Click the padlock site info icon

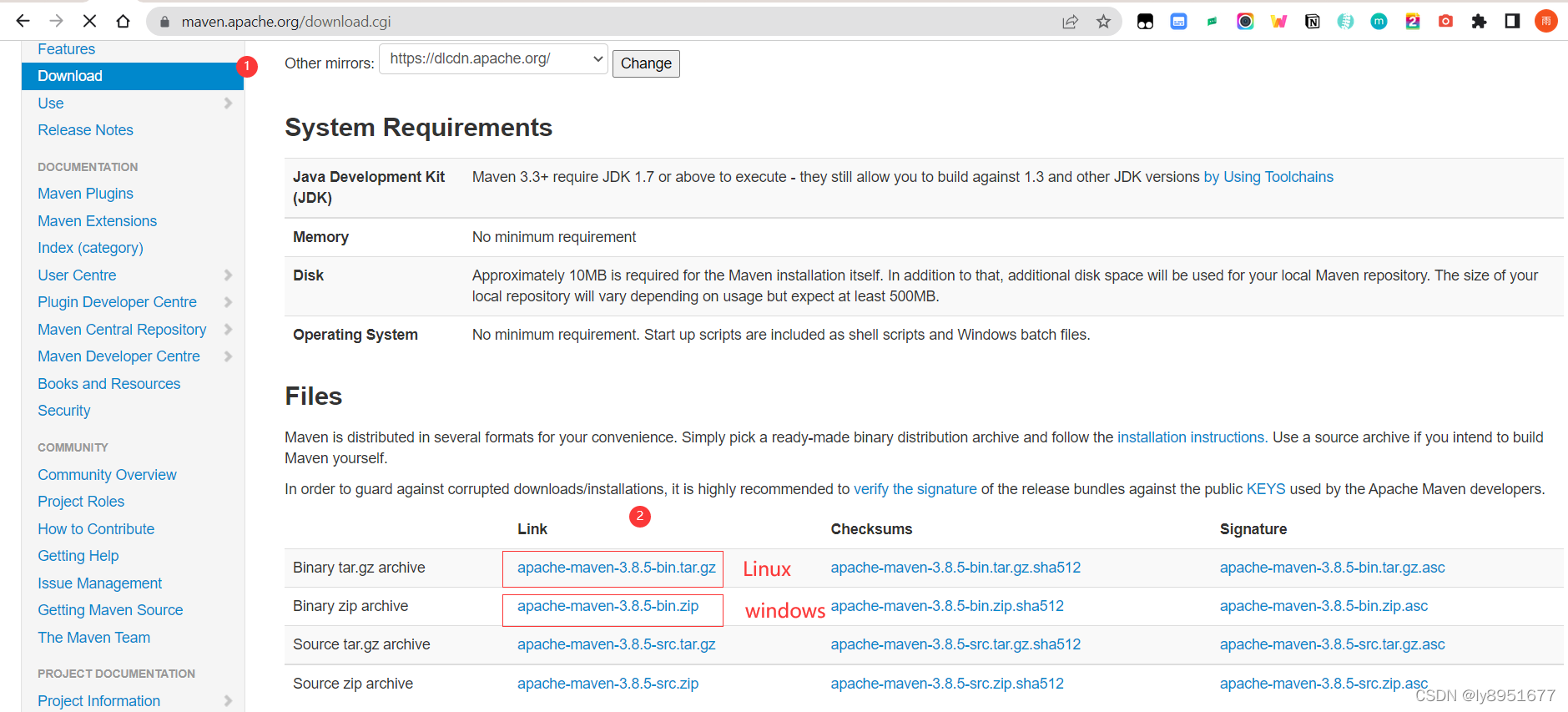164,22
